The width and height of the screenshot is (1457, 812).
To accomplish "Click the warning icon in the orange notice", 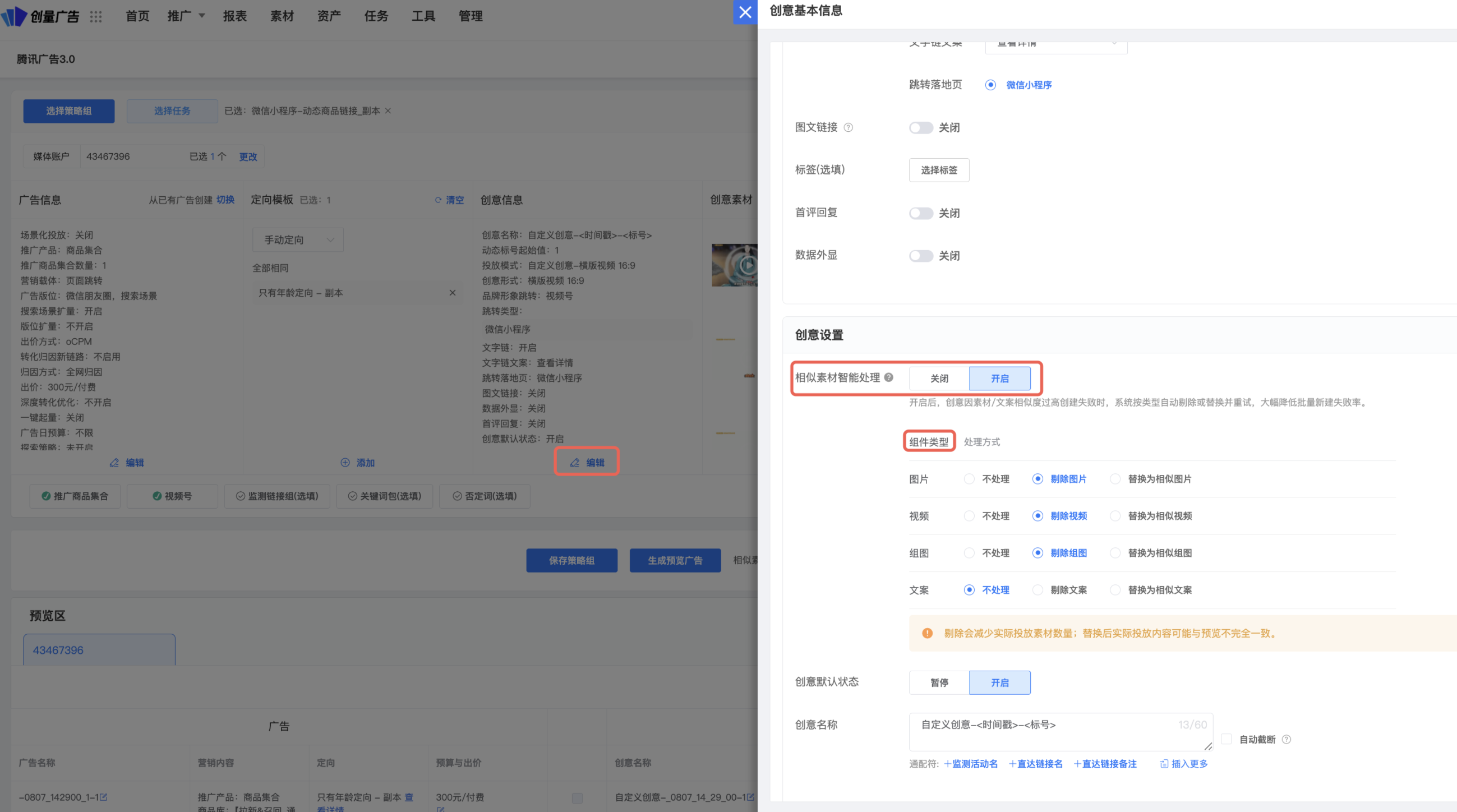I will [x=927, y=633].
